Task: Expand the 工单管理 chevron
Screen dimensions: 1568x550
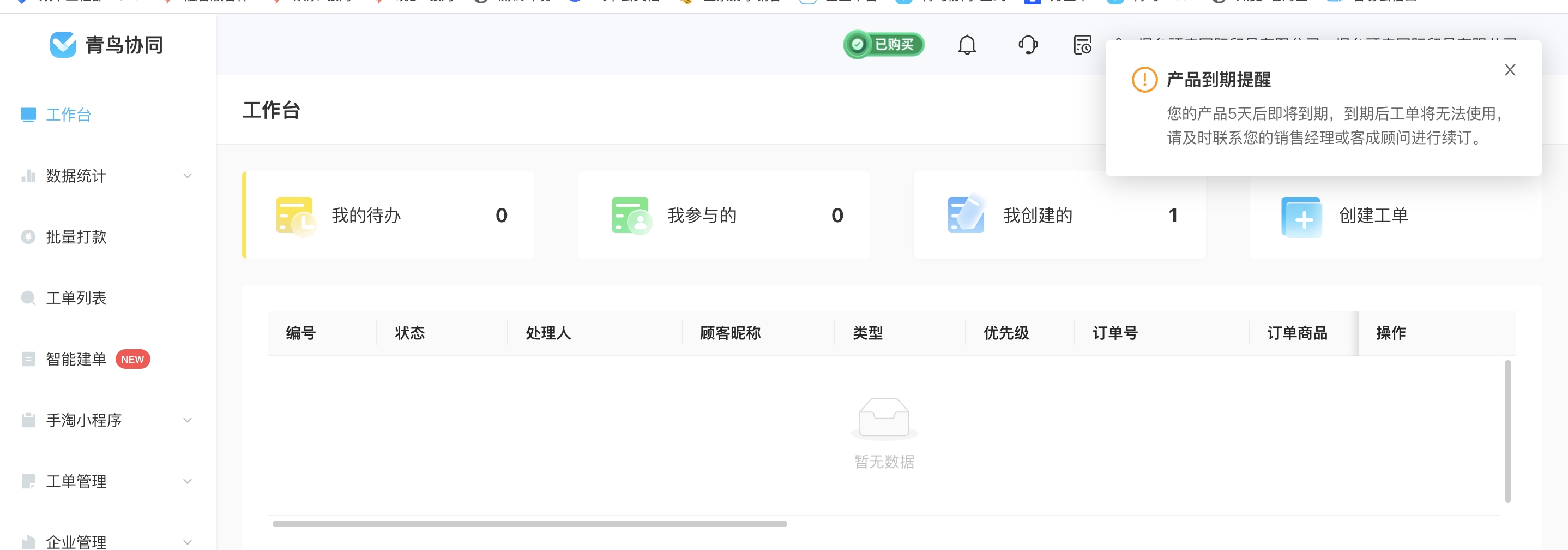Action: pos(188,481)
